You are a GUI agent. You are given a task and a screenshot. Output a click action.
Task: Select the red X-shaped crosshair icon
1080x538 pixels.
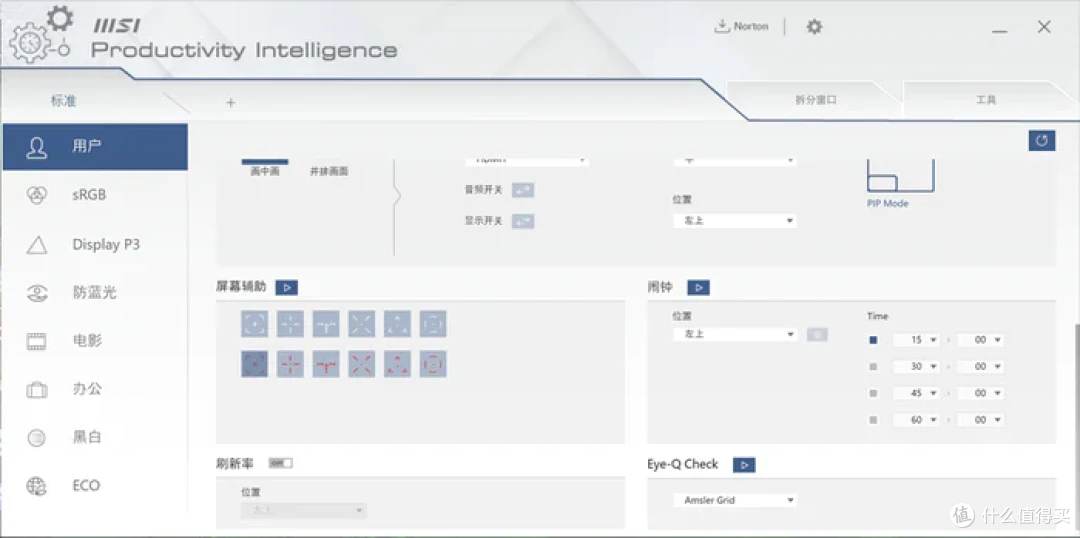click(362, 364)
